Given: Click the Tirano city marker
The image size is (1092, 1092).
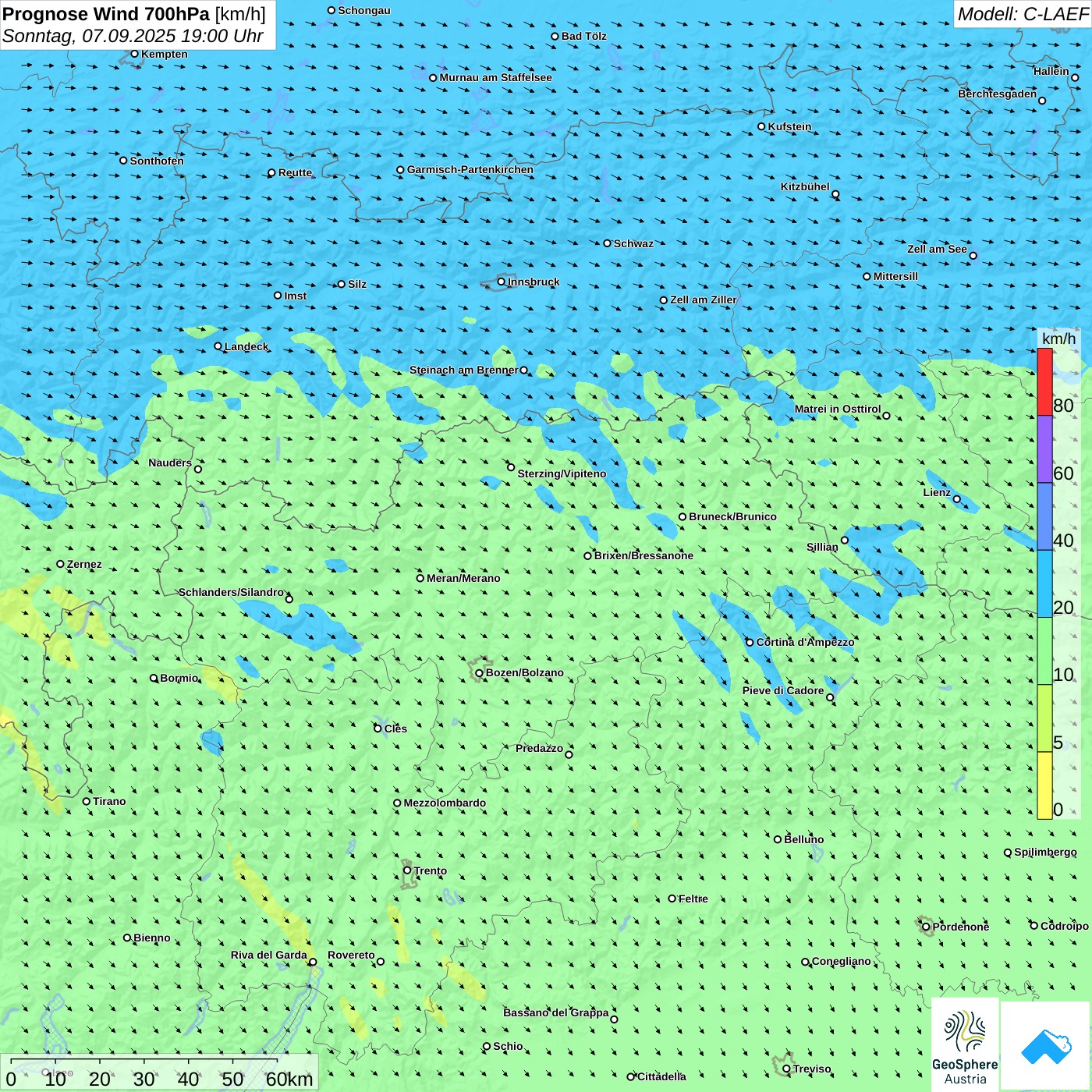Looking at the screenshot, I should pos(87,801).
